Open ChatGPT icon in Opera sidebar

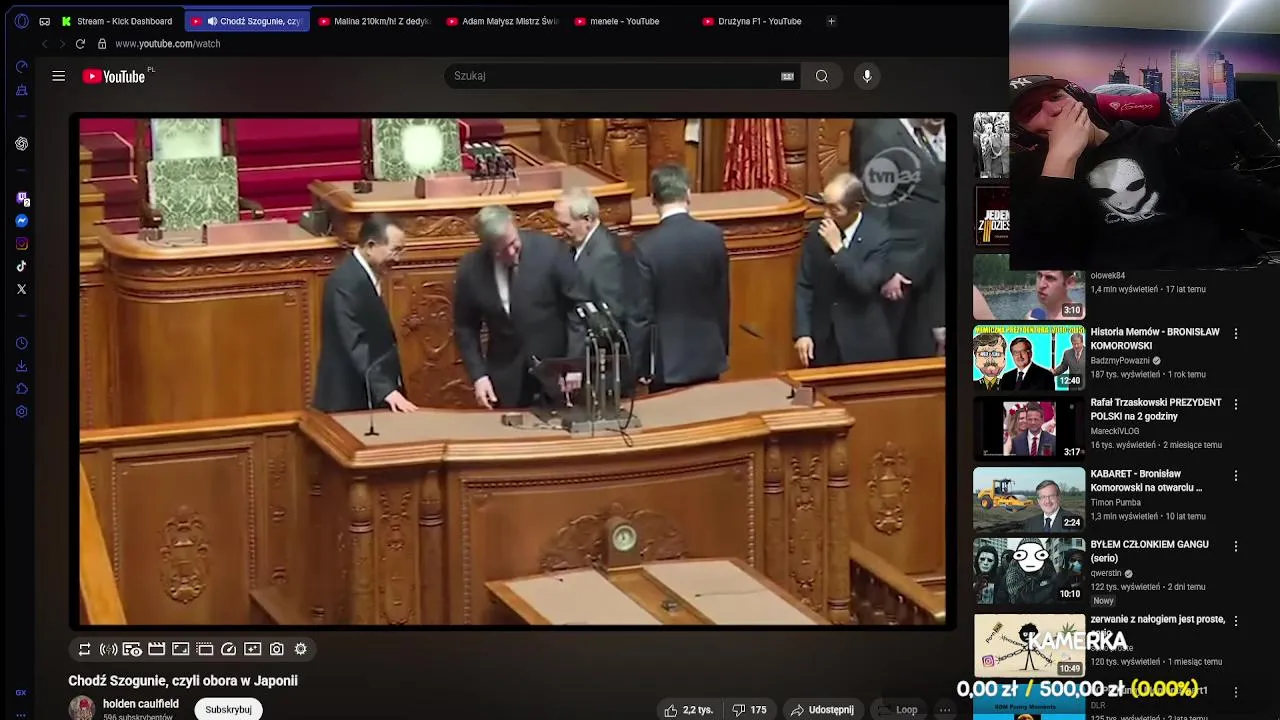[21, 144]
